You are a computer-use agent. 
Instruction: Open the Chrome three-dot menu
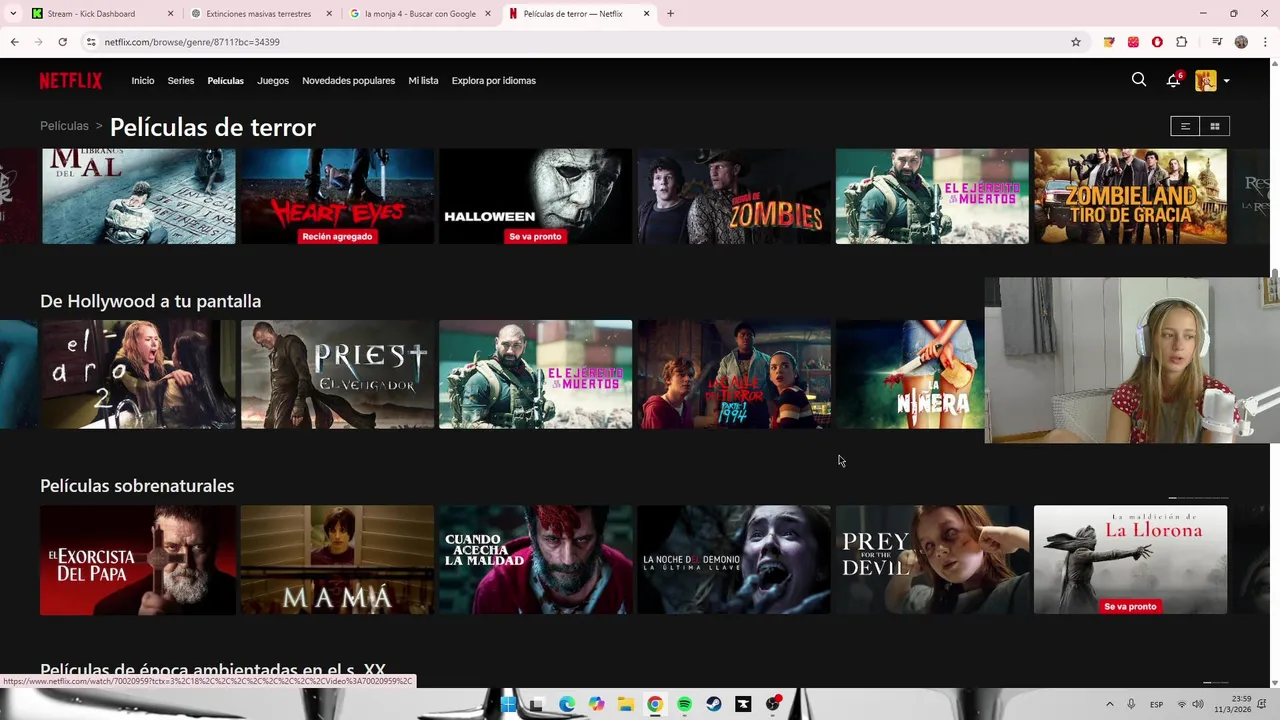click(x=1265, y=42)
